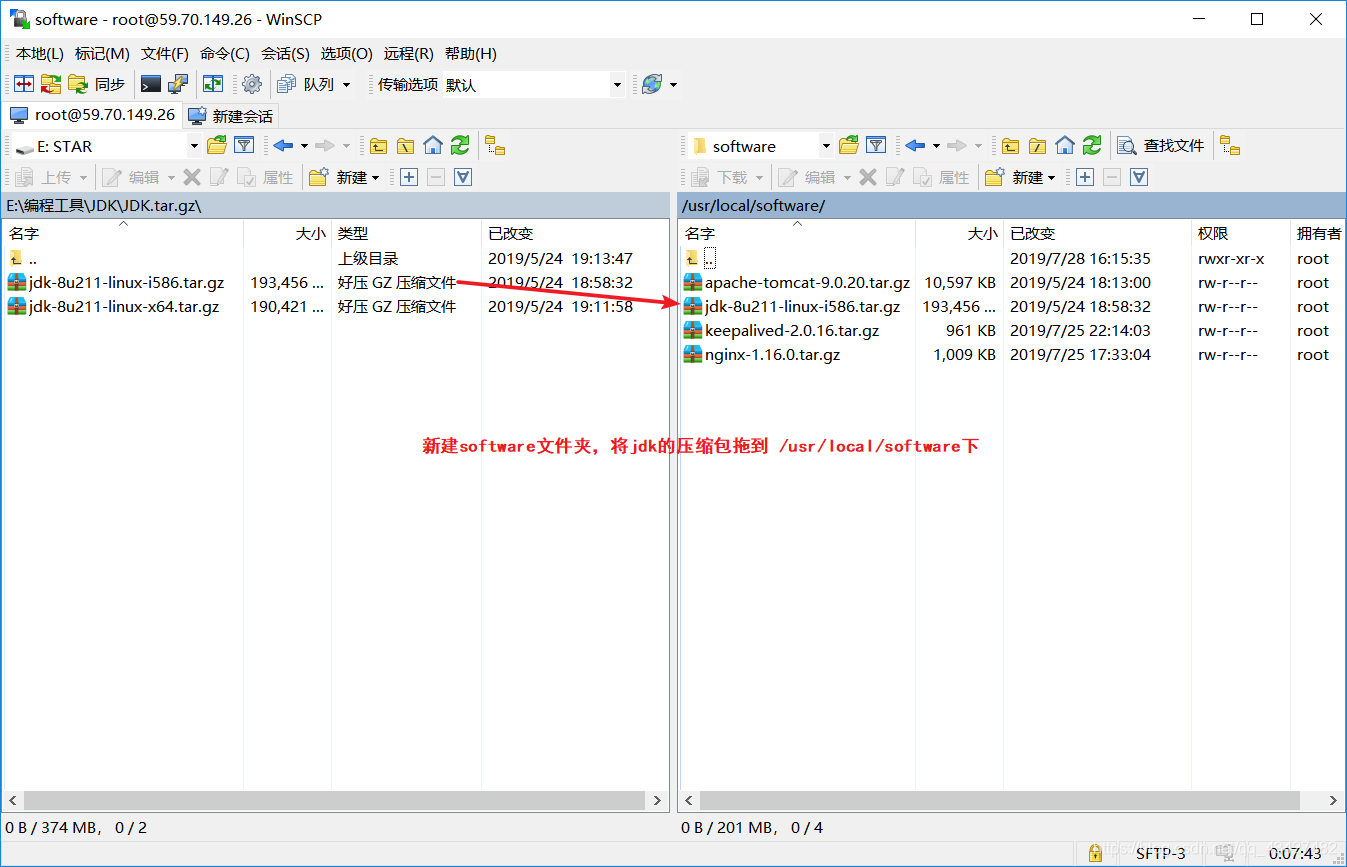Refresh the local panel
Viewport: 1347px width, 867px height.
[460, 146]
